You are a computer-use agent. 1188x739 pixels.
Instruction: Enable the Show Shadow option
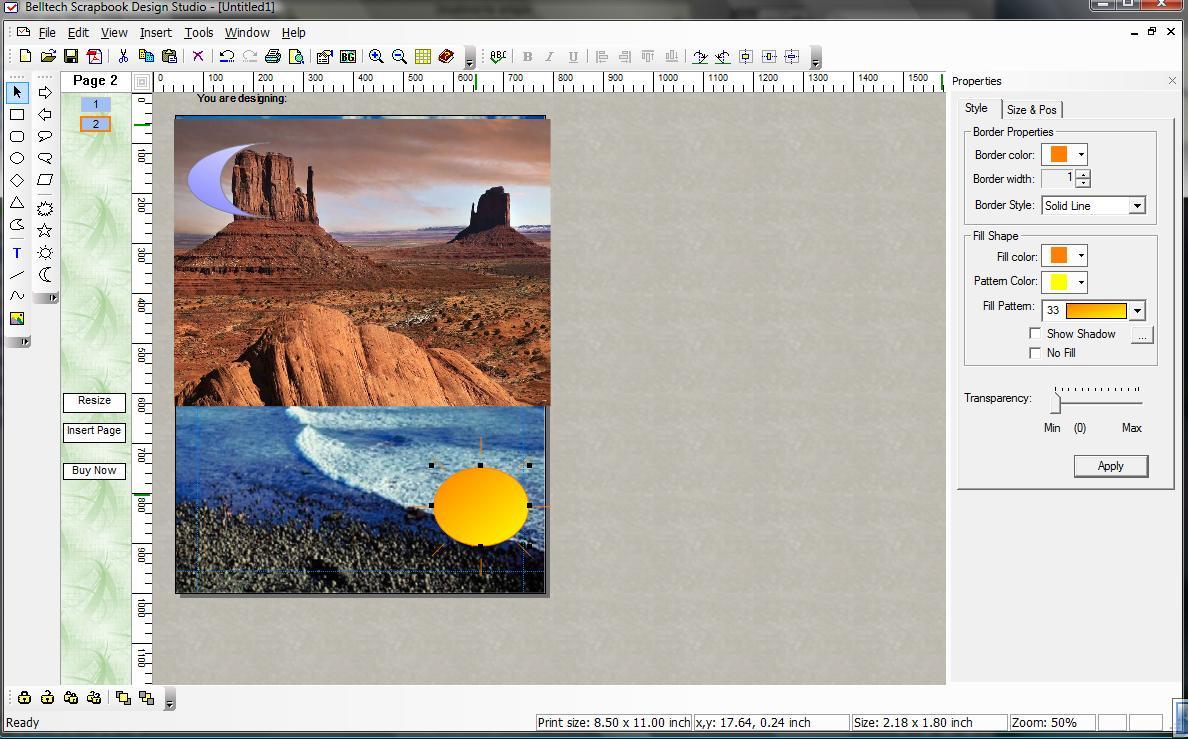click(1036, 333)
